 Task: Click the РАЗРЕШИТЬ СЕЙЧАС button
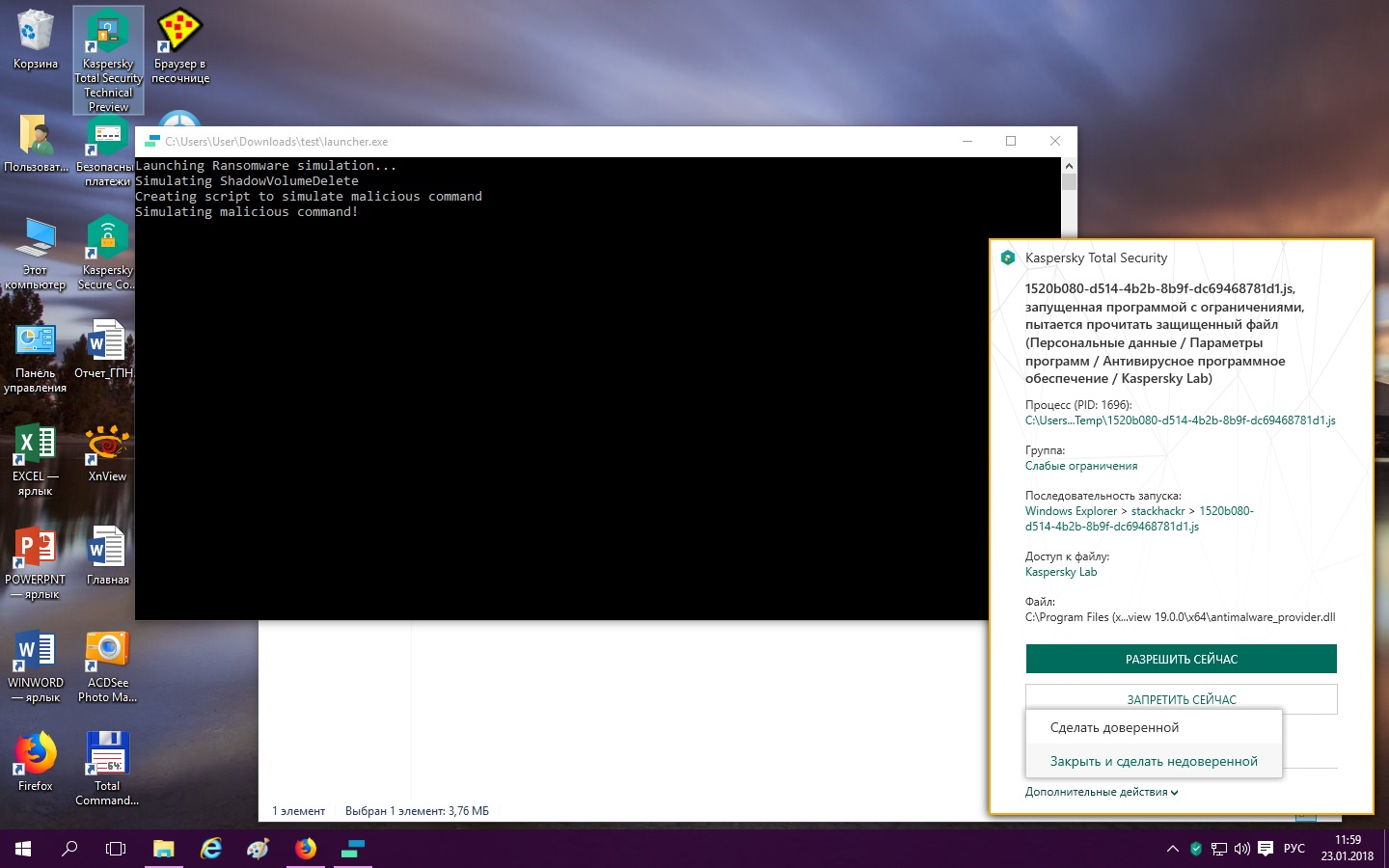click(x=1181, y=659)
